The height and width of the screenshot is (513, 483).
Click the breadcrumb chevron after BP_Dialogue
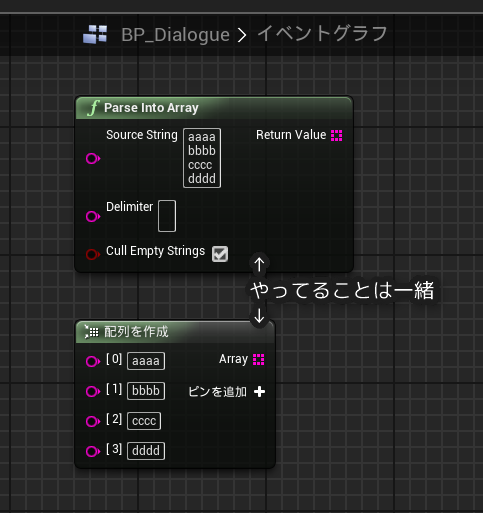pos(242,35)
